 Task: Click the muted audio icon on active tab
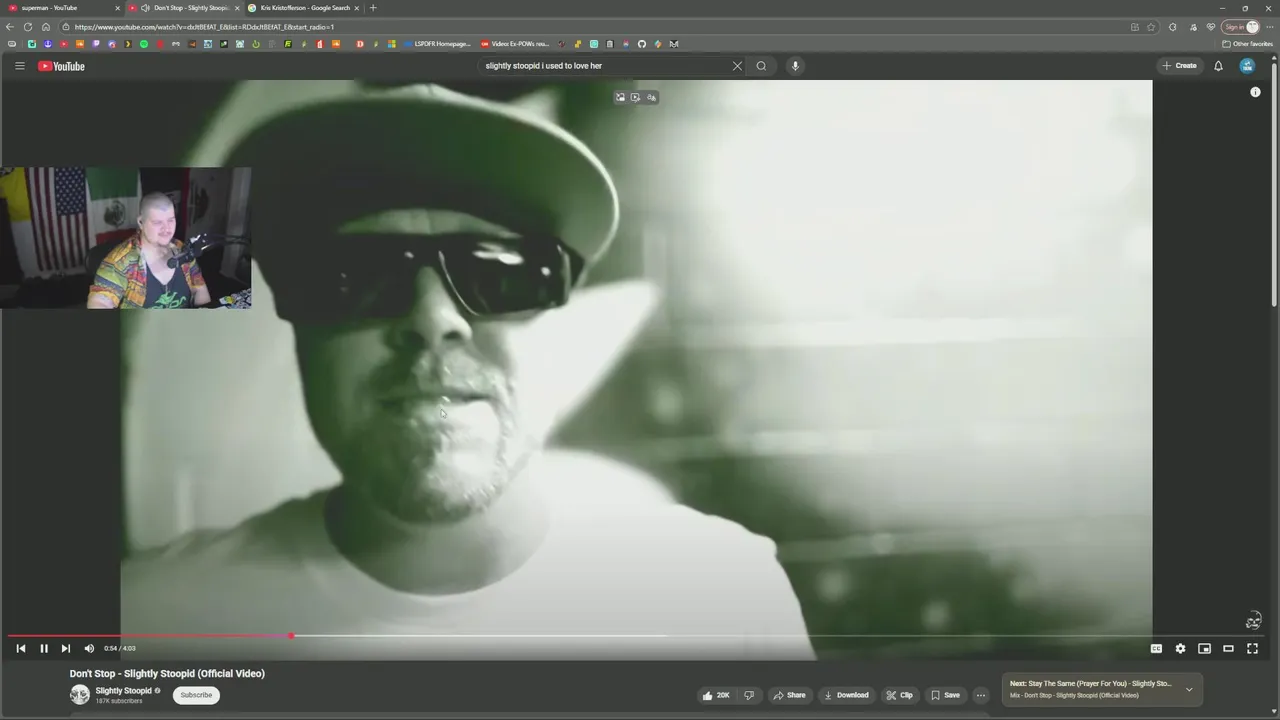[145, 8]
